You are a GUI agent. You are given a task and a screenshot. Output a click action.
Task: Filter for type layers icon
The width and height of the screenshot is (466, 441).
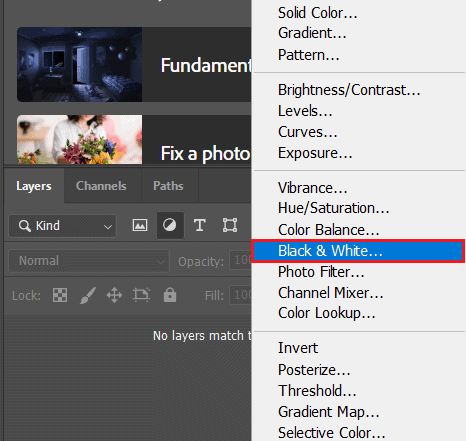199,225
